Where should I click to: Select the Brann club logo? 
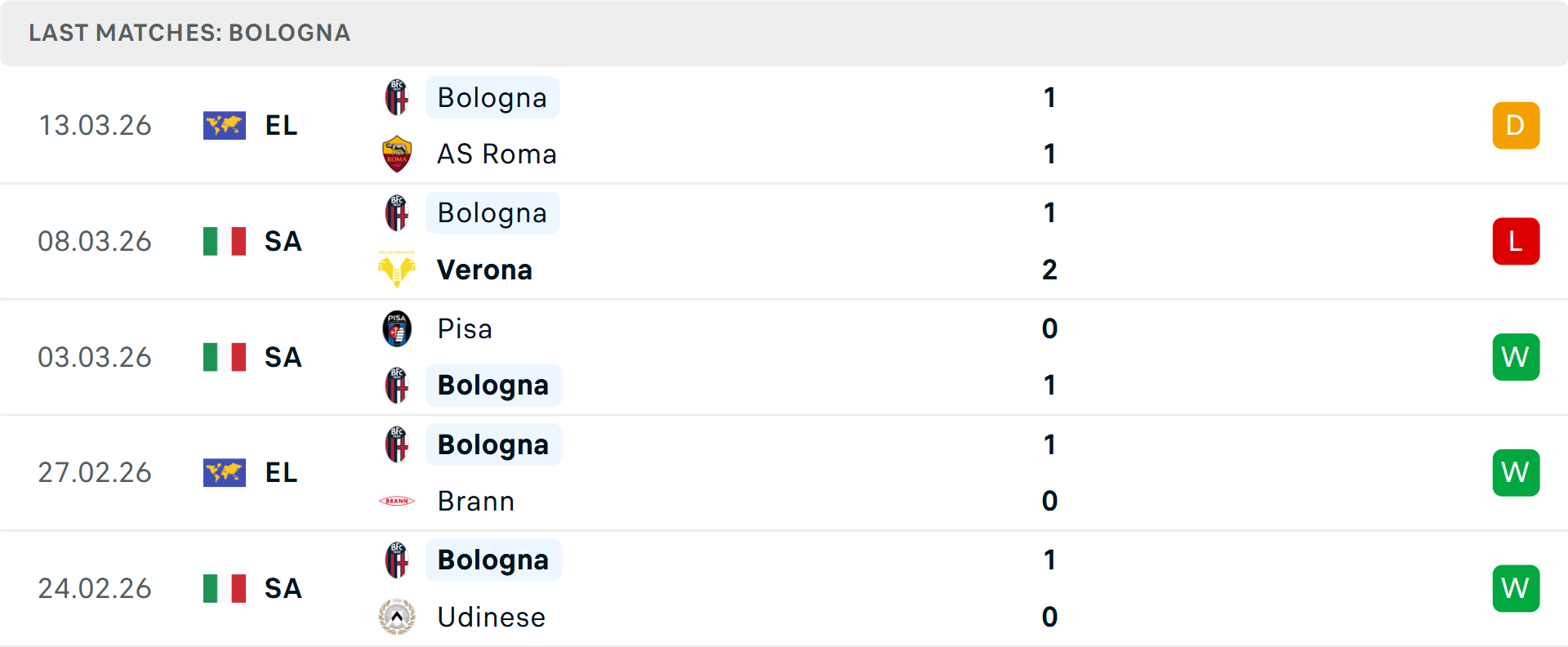click(x=396, y=501)
